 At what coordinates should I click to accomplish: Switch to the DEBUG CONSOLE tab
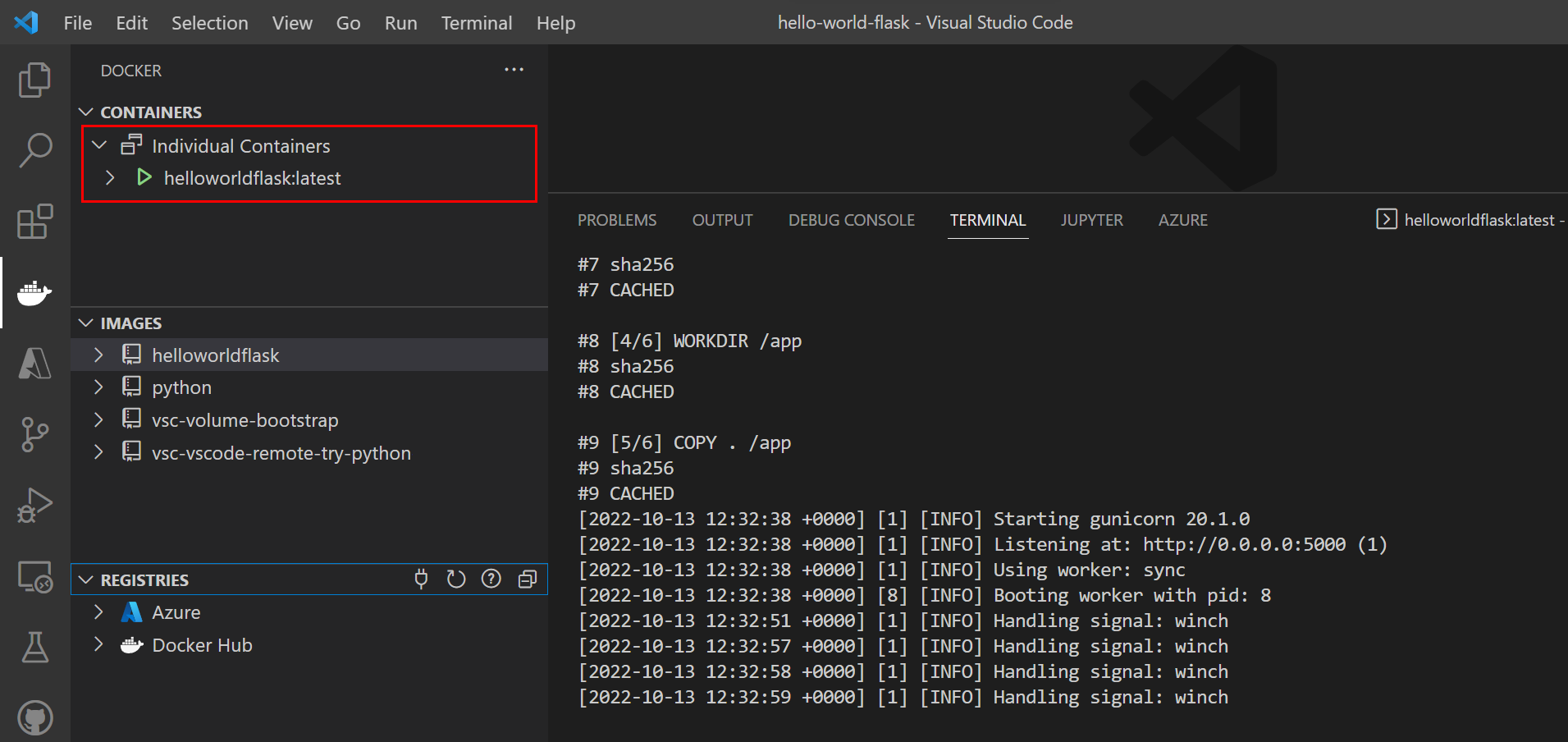pos(851,220)
